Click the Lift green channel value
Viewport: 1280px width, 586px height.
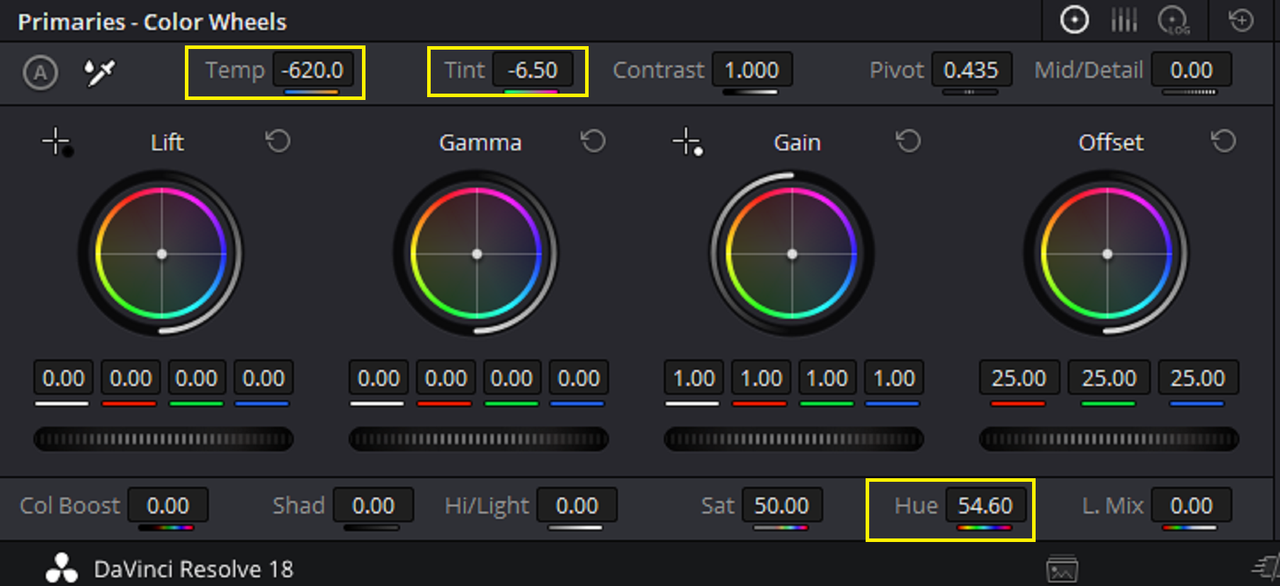point(197,379)
